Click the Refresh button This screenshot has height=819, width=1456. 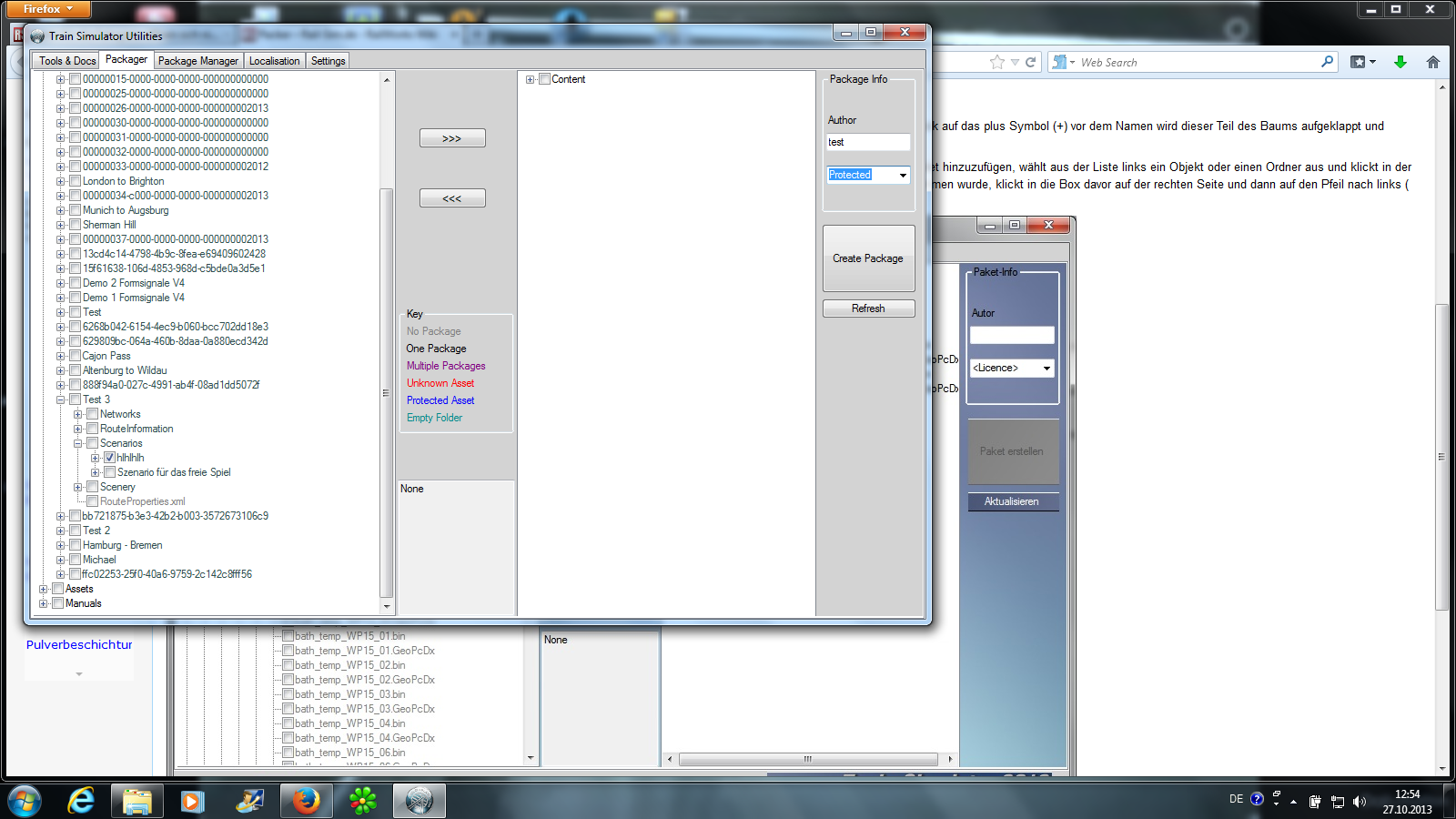coord(868,308)
